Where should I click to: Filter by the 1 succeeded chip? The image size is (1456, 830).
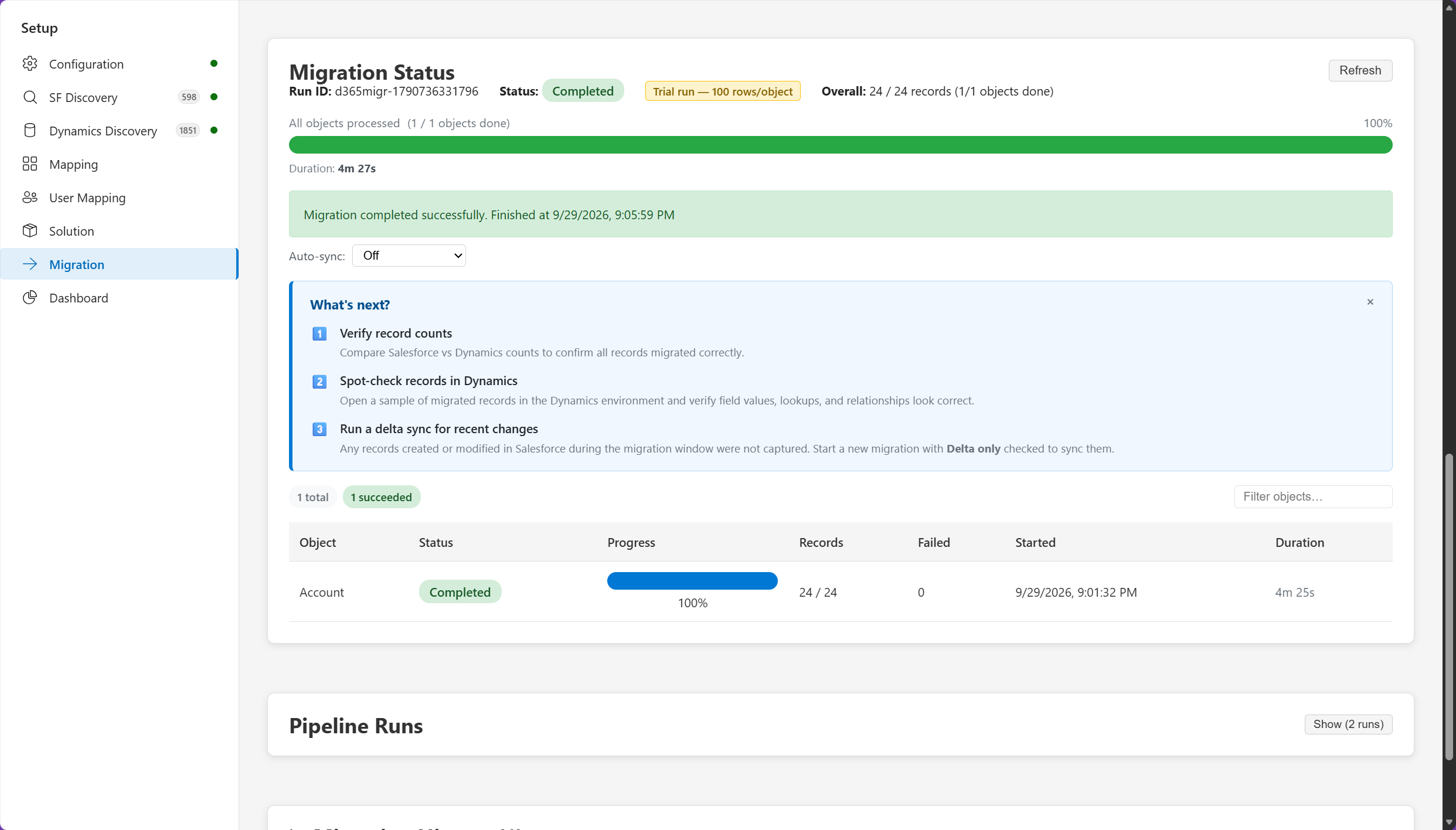pyautogui.click(x=382, y=497)
